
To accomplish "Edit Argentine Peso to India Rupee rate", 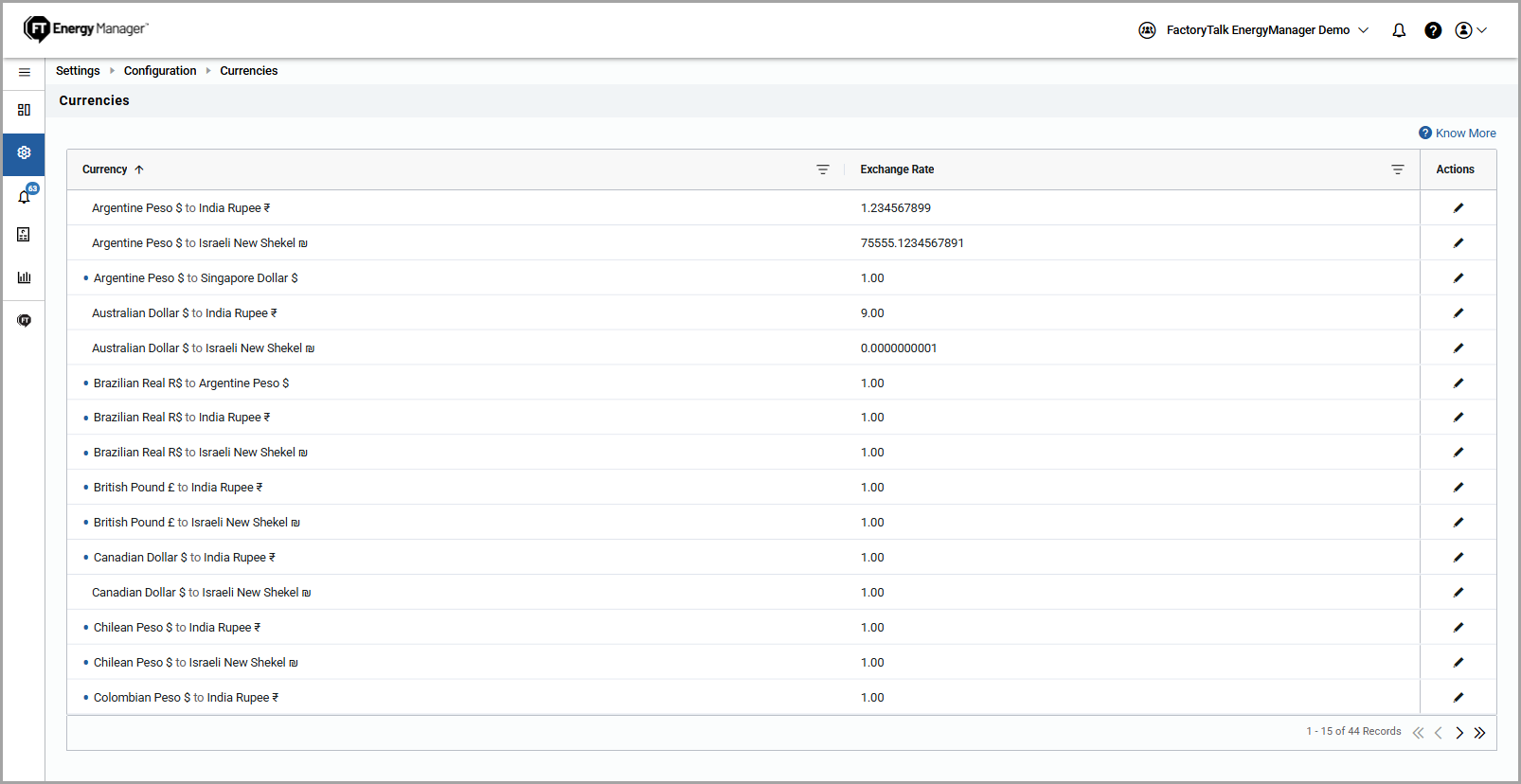I will 1458,208.
